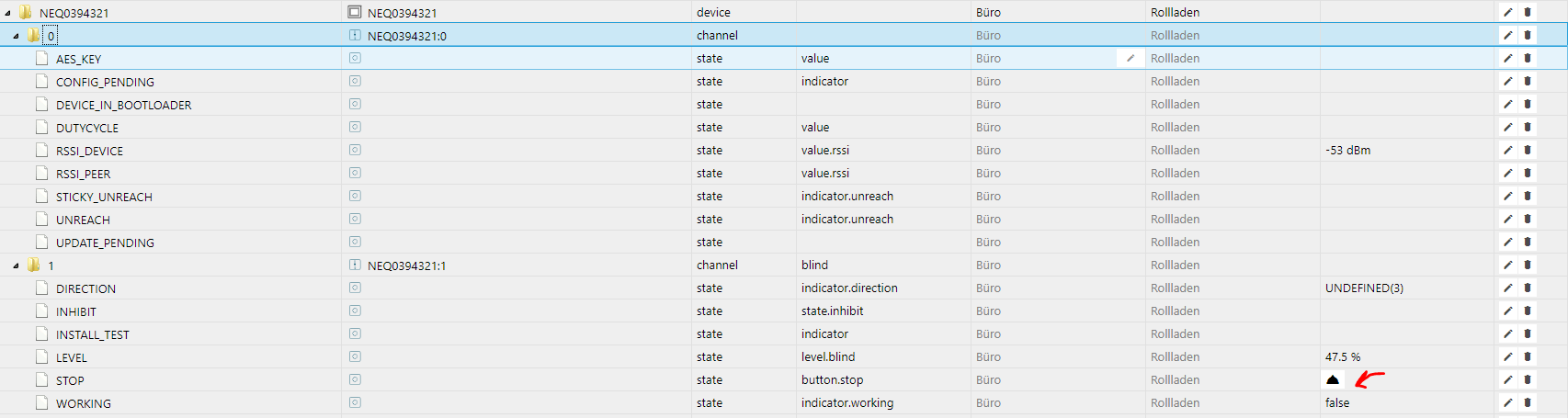Edit the LEVEL state object with pencil

[1507, 357]
